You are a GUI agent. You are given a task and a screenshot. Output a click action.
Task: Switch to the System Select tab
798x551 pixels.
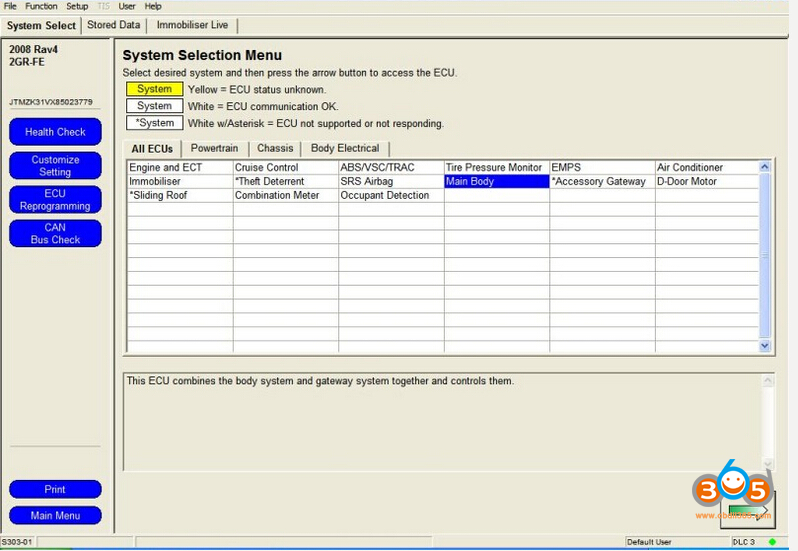coord(41,25)
